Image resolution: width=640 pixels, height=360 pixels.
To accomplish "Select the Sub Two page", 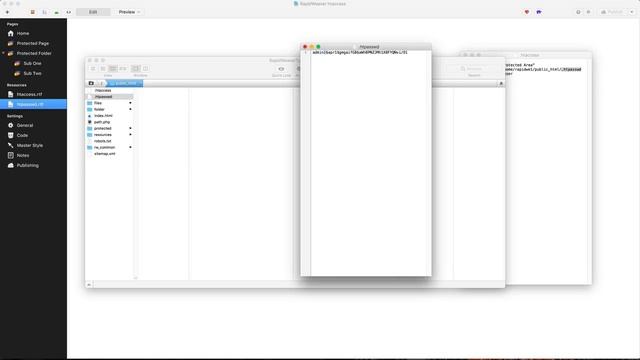I will [x=32, y=73].
